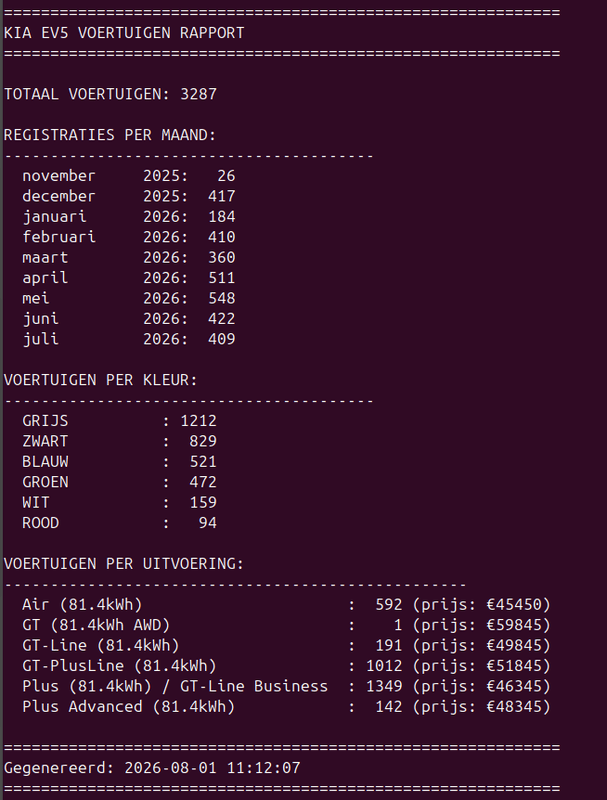This screenshot has height=800, width=607.
Task: Select 'Plus (81.4kWh) / GT-Line Business' trim name
Action: pyautogui.click(x=175, y=686)
